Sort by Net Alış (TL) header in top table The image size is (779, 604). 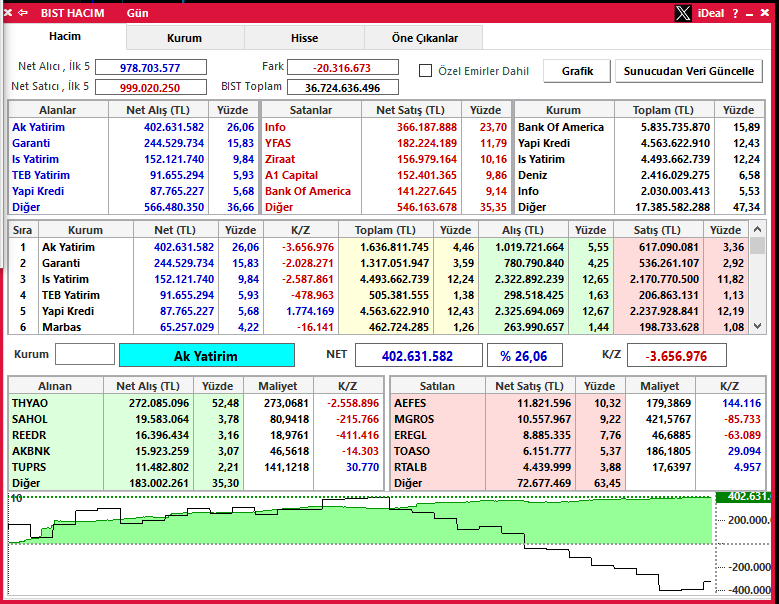tap(158, 110)
